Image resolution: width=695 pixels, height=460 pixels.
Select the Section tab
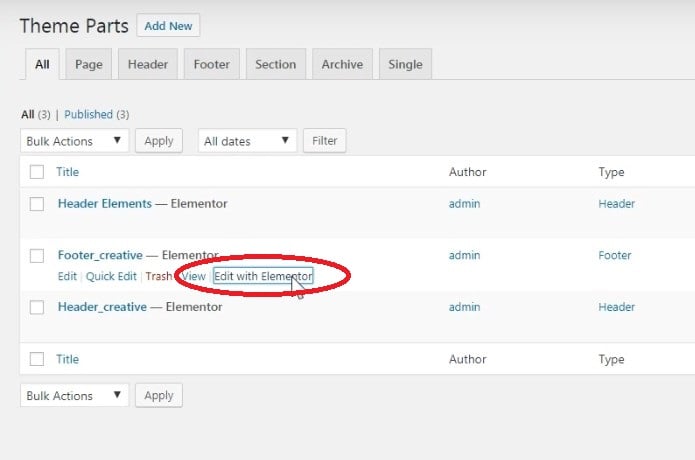pyautogui.click(x=275, y=64)
